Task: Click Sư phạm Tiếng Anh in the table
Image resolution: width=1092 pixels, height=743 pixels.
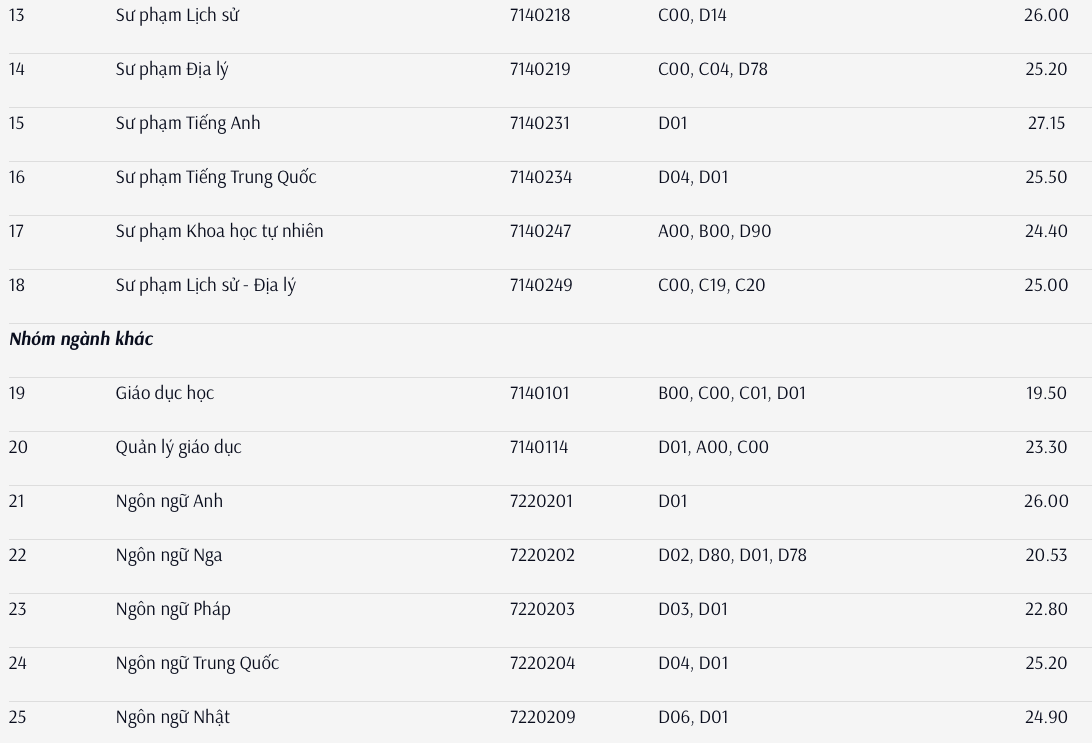Action: [x=187, y=123]
